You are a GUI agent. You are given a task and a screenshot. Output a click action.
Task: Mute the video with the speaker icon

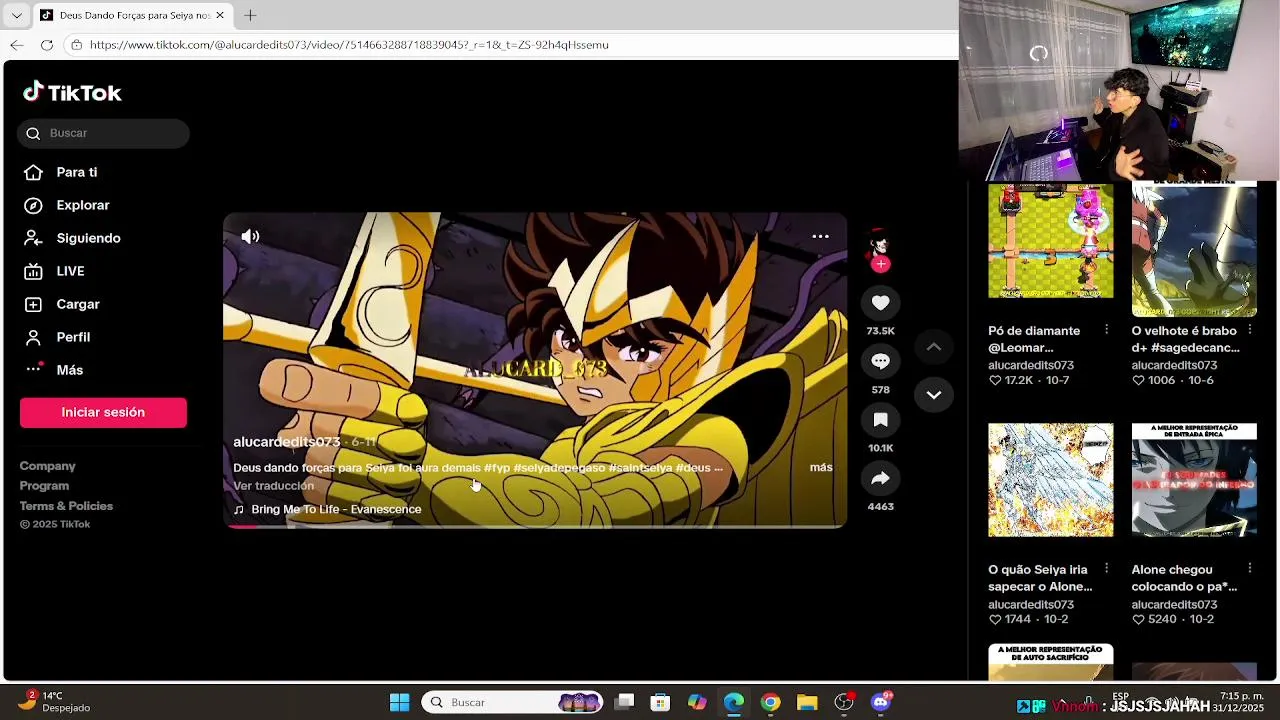(250, 236)
